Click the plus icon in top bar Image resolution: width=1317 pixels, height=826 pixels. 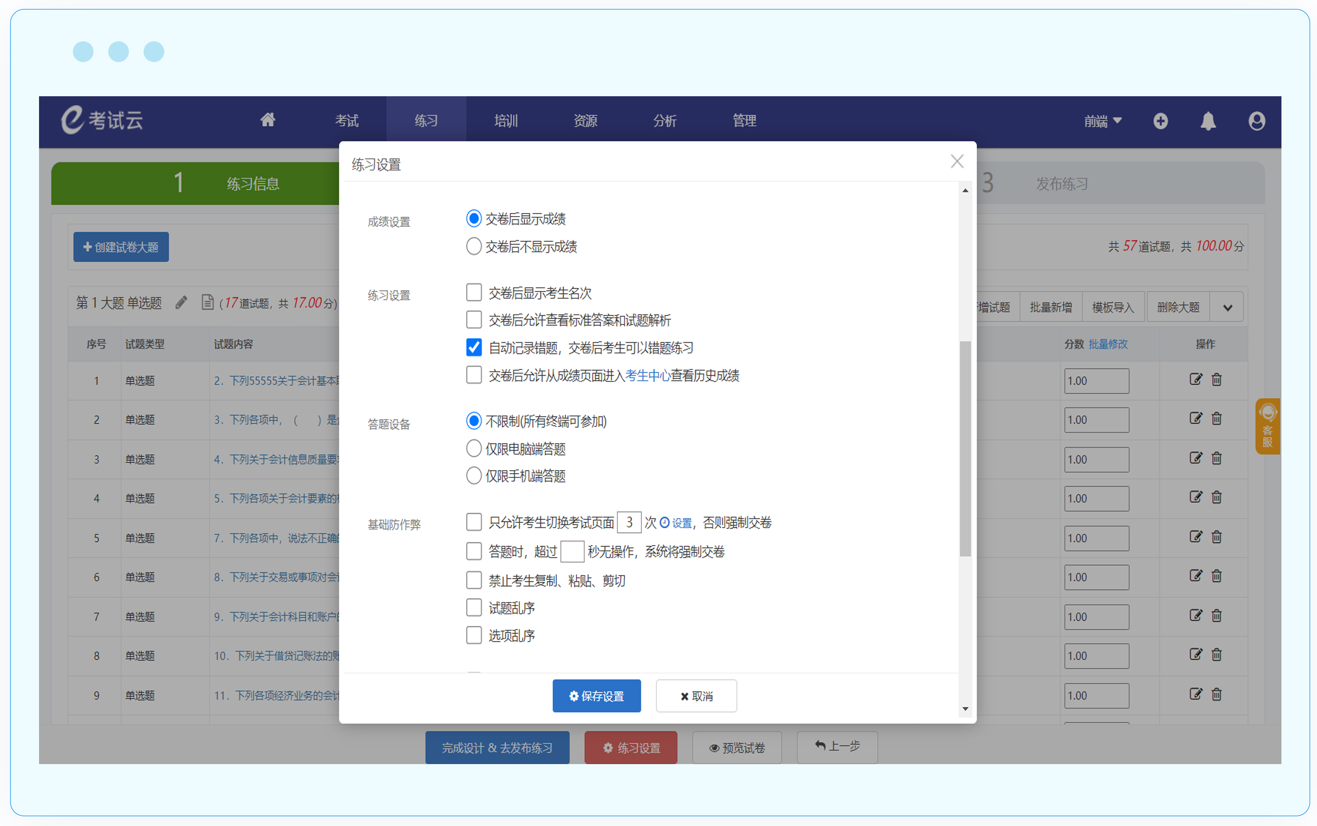coord(1160,121)
